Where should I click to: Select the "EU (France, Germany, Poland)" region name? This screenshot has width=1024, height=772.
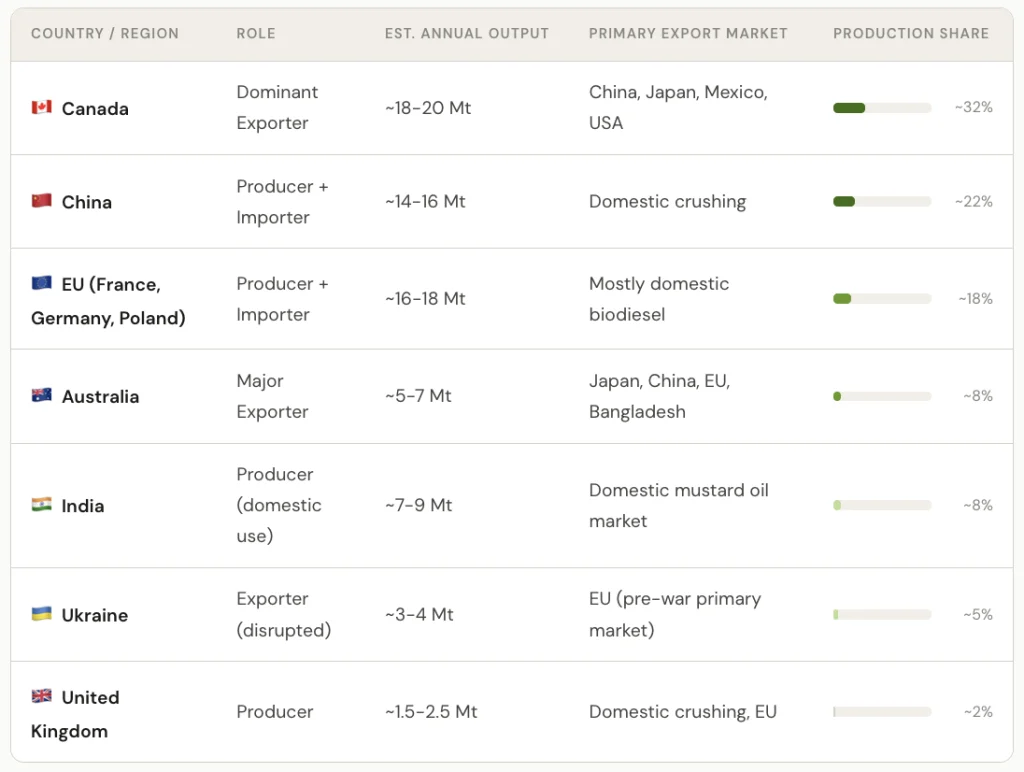click(108, 301)
